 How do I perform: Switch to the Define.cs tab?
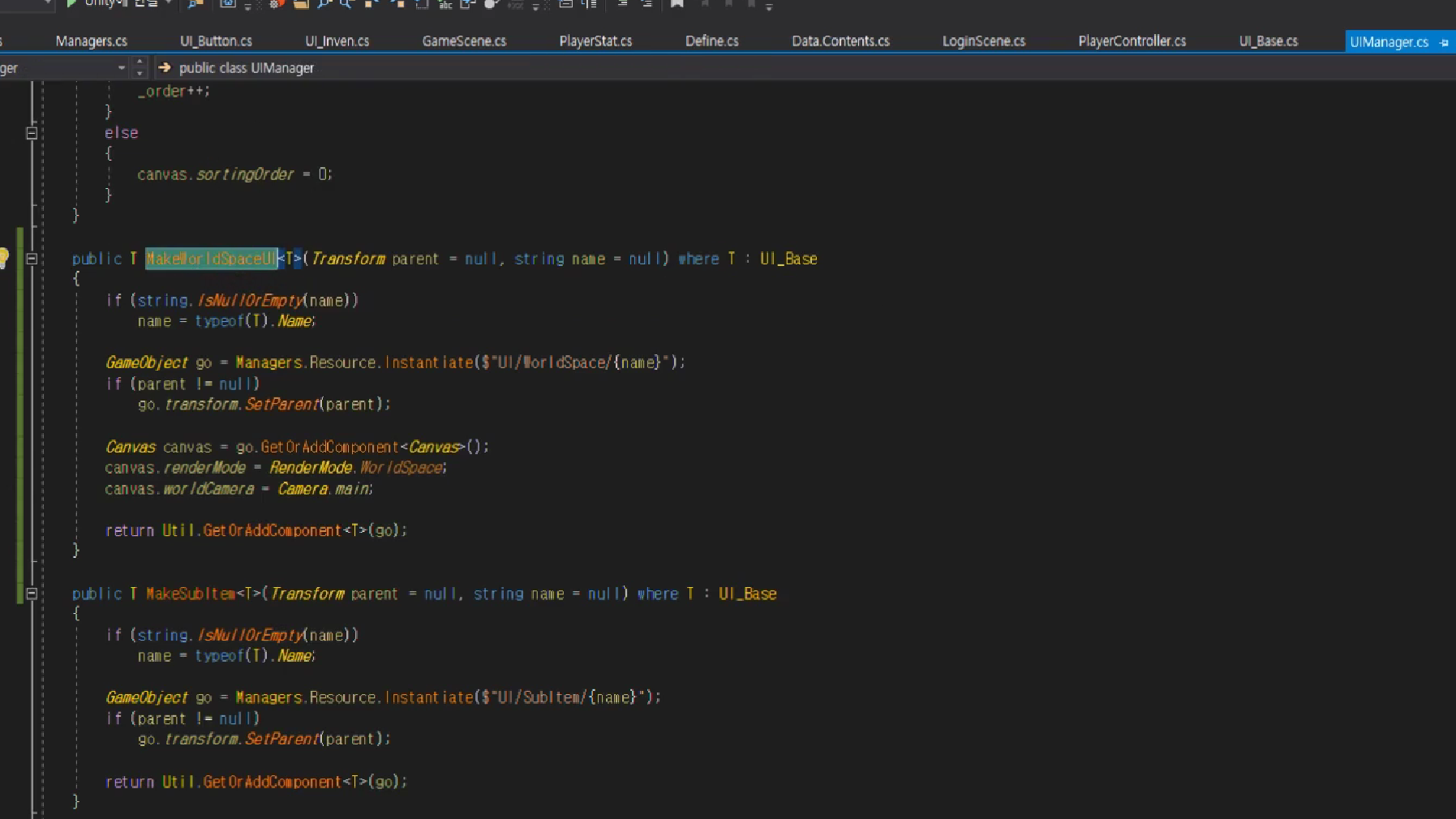pos(711,41)
